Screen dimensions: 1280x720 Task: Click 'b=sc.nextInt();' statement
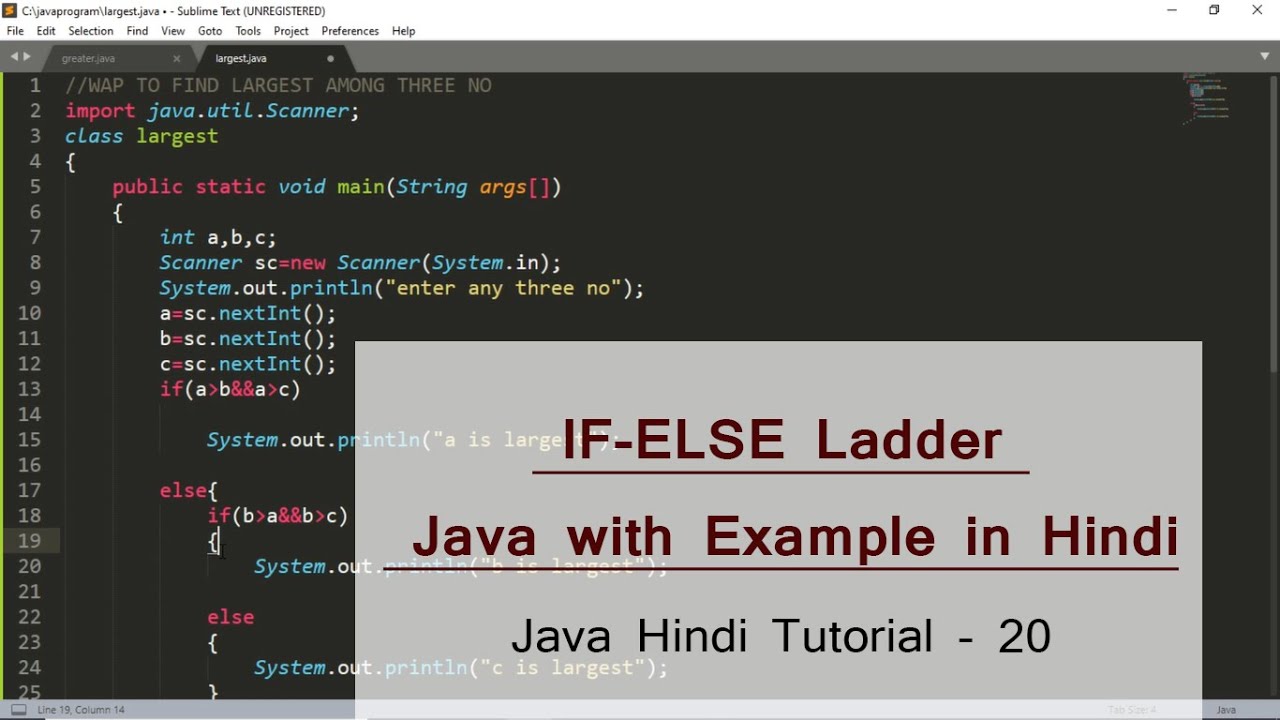[248, 339]
